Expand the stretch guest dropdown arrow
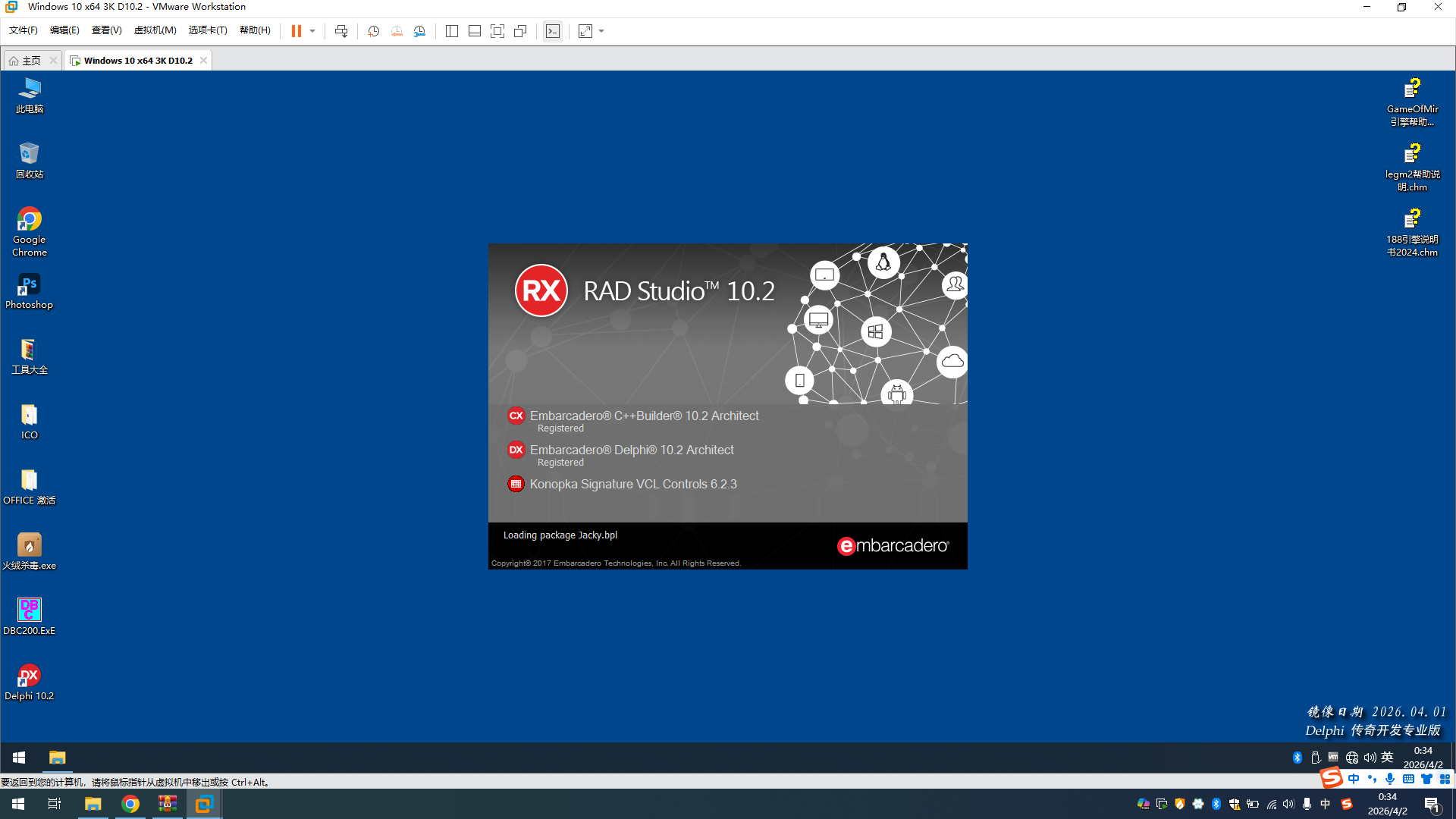The height and width of the screenshot is (819, 1456). coord(601,31)
